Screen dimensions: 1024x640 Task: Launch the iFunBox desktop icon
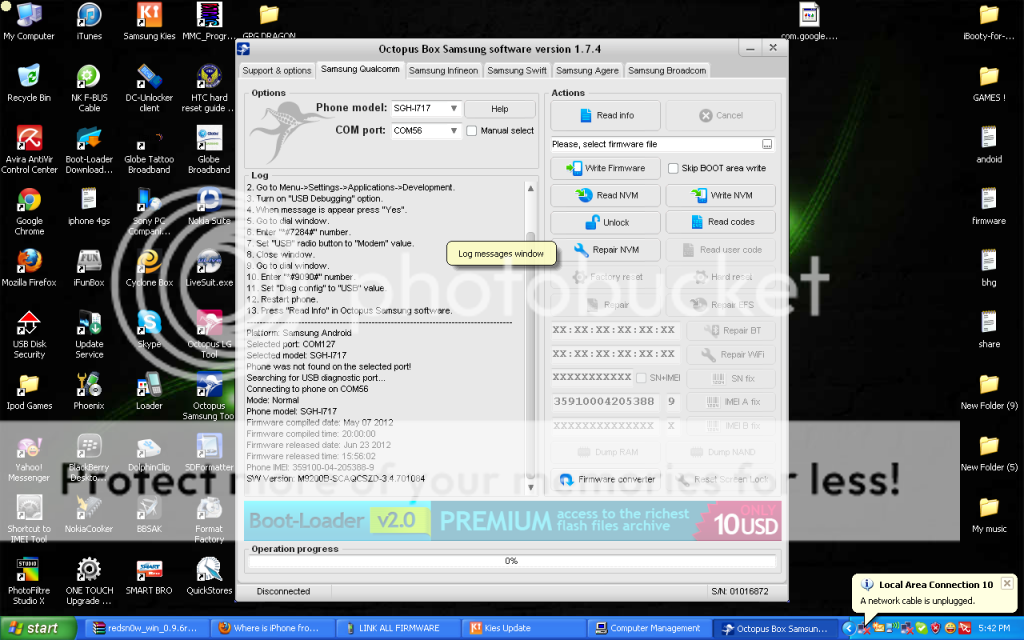coord(89,268)
